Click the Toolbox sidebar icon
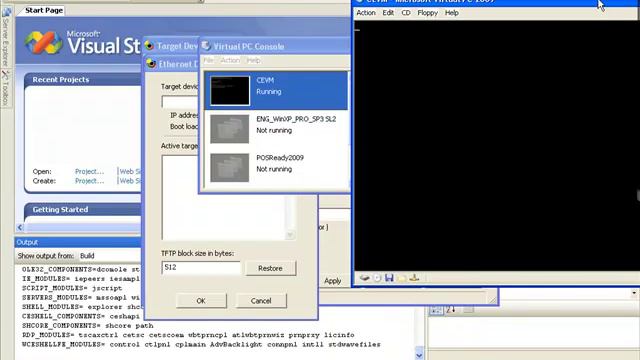Viewport: 640px width, 360px height. 6,75
